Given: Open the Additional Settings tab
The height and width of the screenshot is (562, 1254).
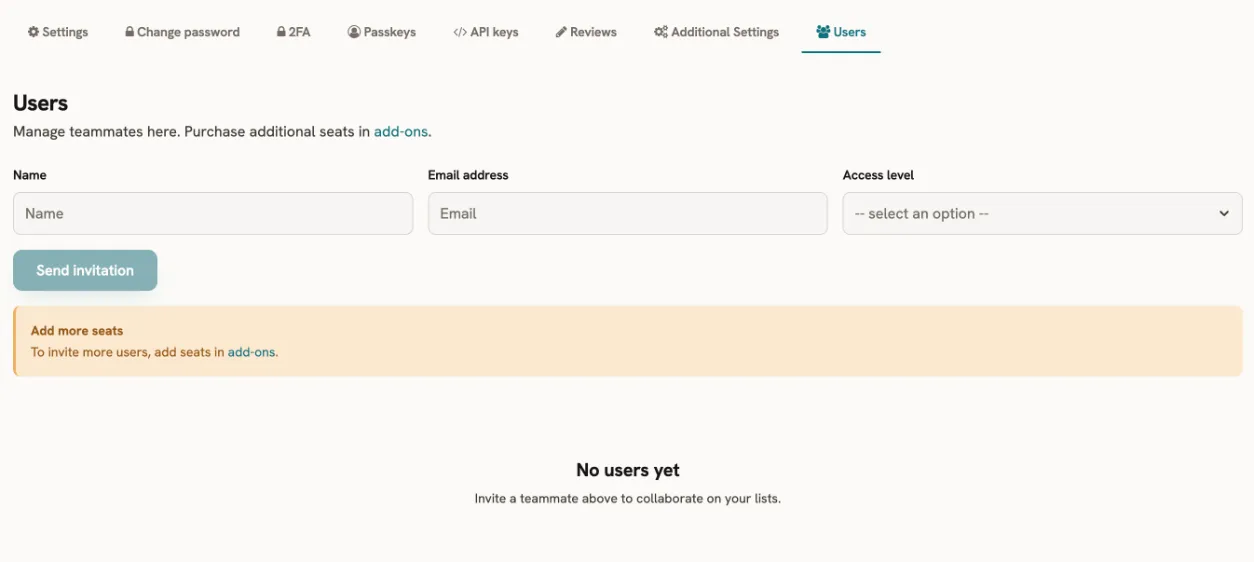Looking at the screenshot, I should click(725, 32).
